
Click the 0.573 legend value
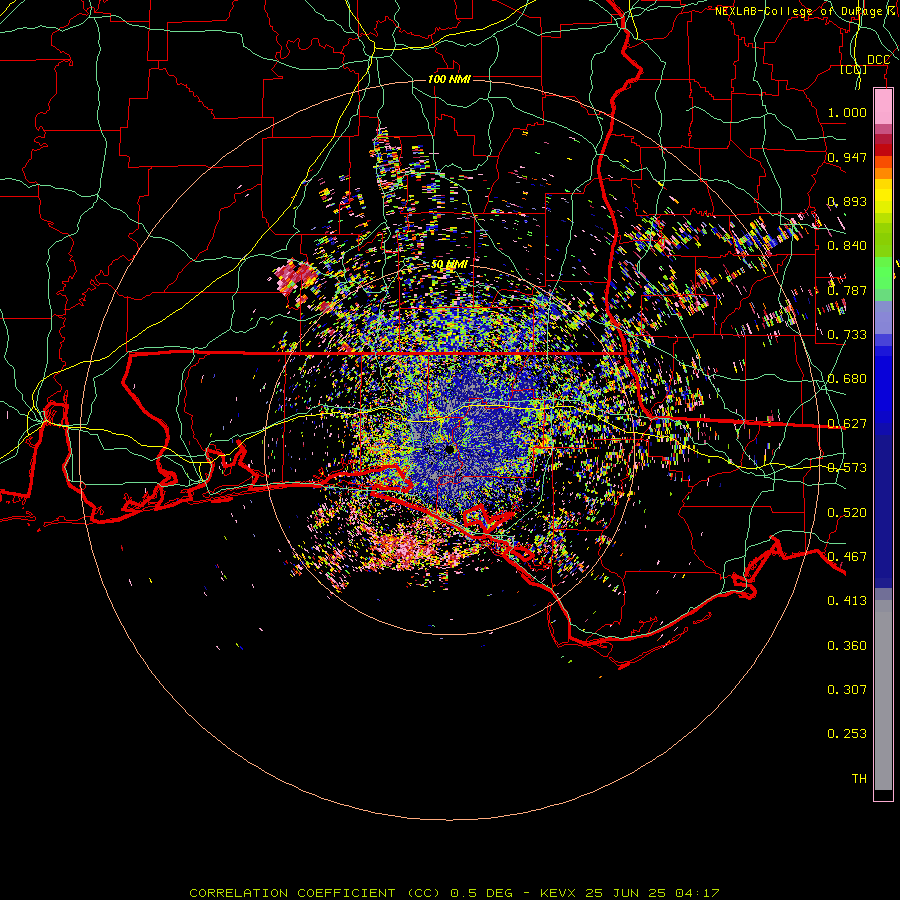coord(847,468)
